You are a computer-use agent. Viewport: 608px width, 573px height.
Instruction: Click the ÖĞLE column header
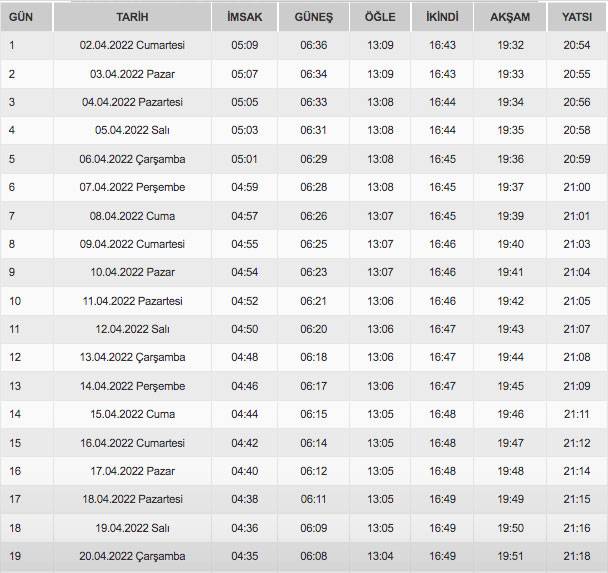[x=380, y=17]
